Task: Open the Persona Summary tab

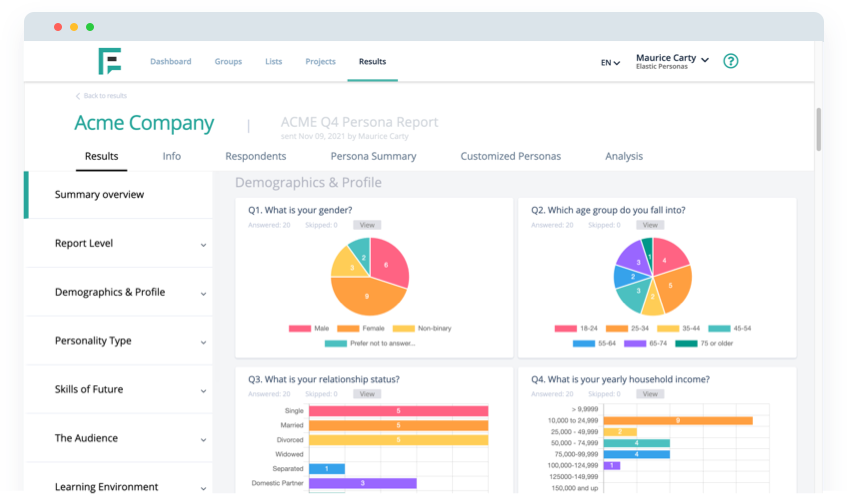Action: (x=373, y=156)
